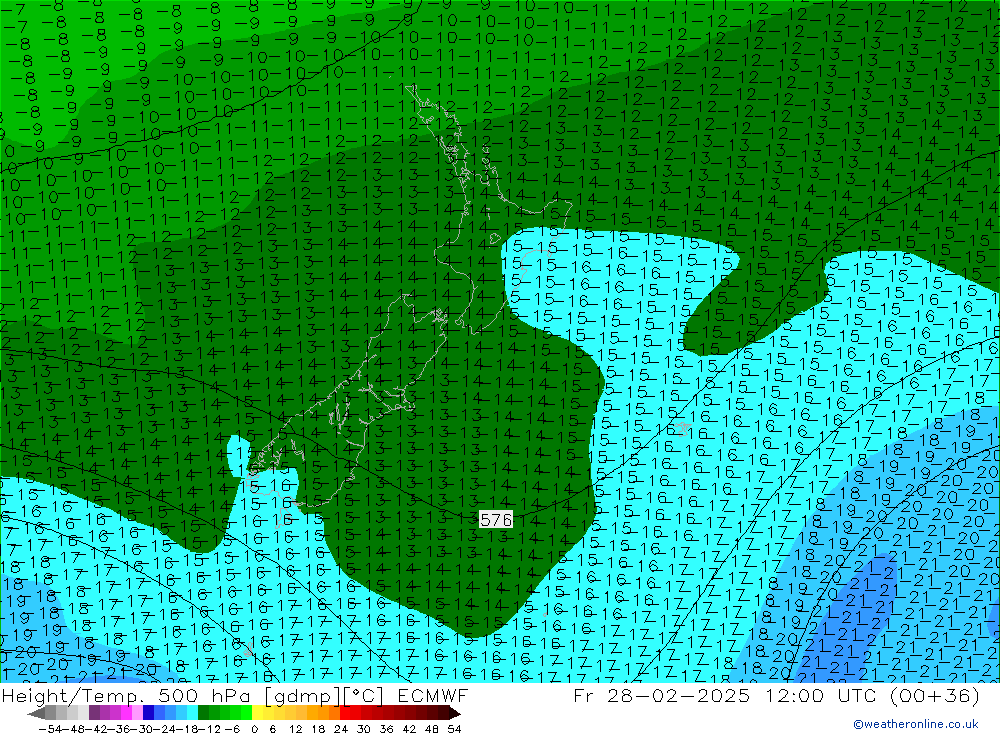The width and height of the screenshot is (1000, 733).
Task: Click the dark blue legend color swatch
Action: point(148,713)
